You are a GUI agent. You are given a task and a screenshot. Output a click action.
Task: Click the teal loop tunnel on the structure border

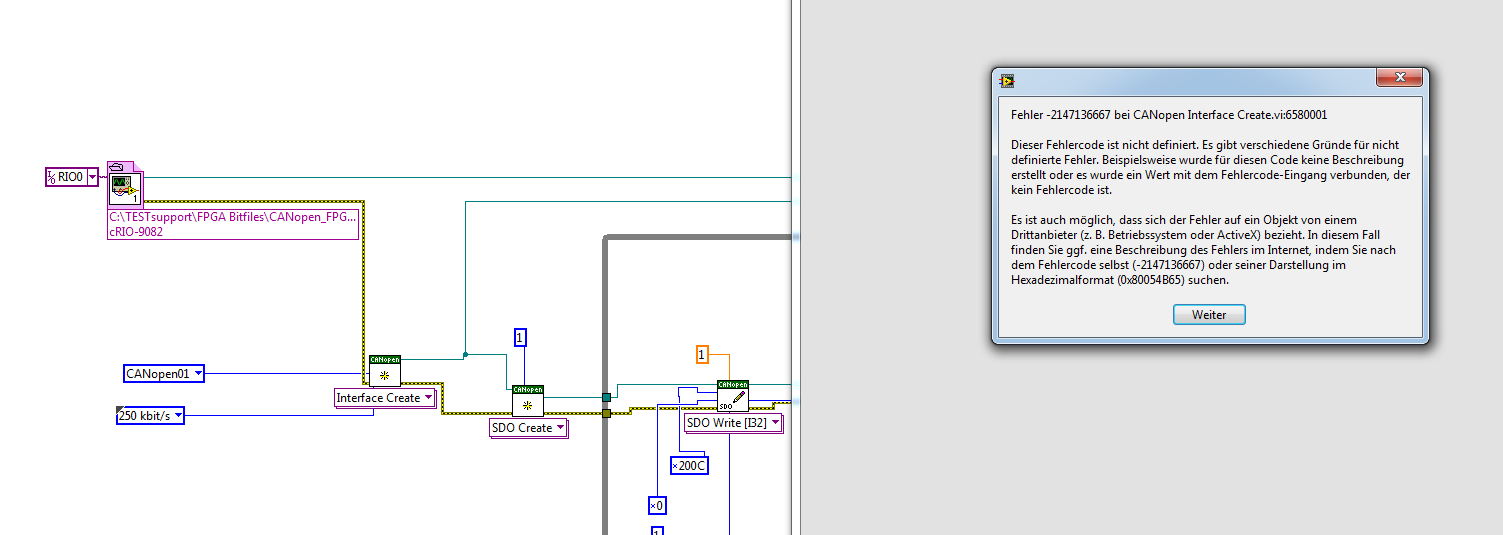606,397
